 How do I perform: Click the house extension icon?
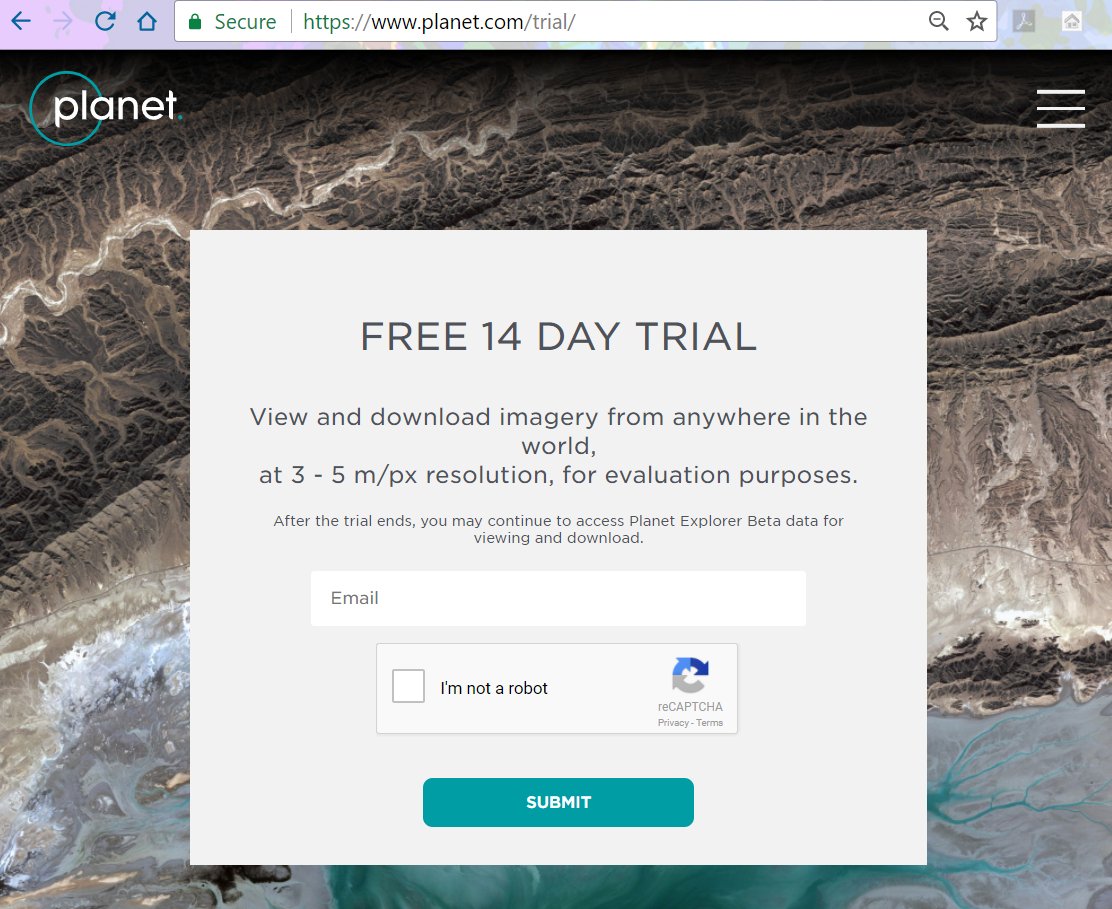(1072, 21)
